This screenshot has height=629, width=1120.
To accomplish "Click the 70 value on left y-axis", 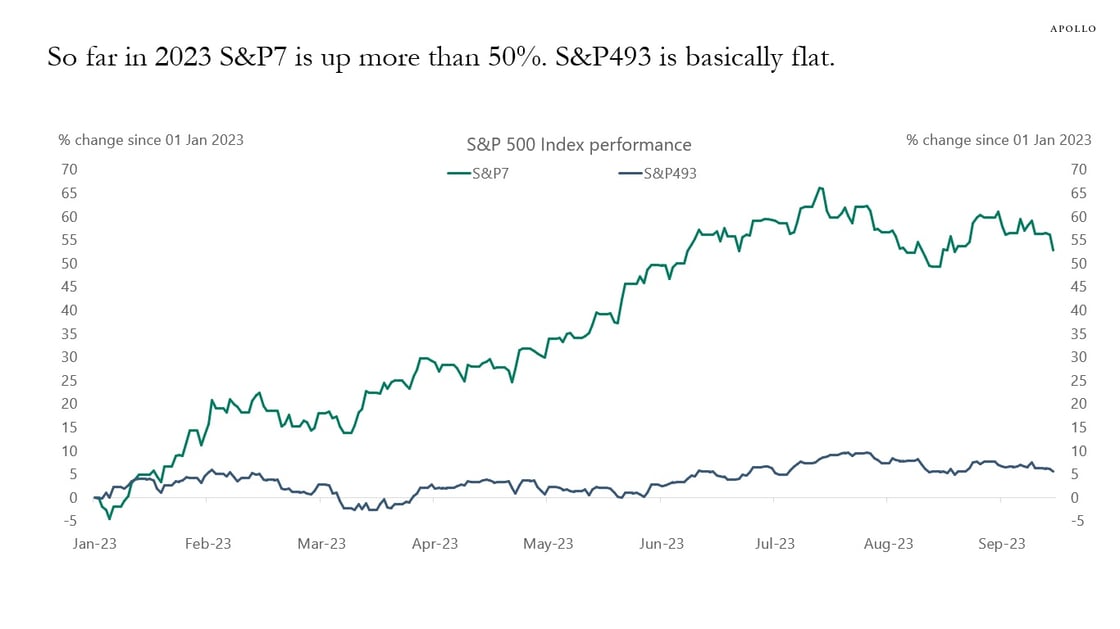I will click(68, 169).
